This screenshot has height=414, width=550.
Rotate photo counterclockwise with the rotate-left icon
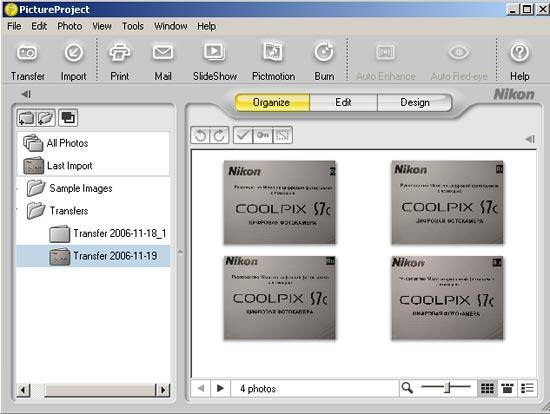pos(200,135)
